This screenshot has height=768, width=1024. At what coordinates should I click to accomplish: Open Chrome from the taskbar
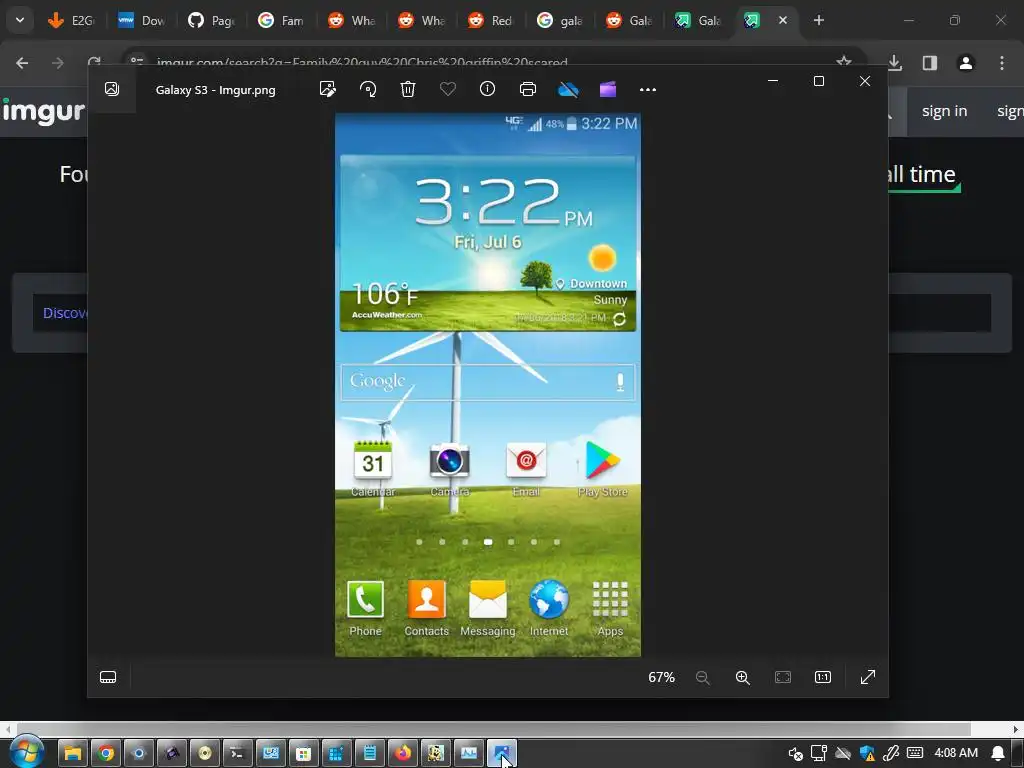click(106, 753)
